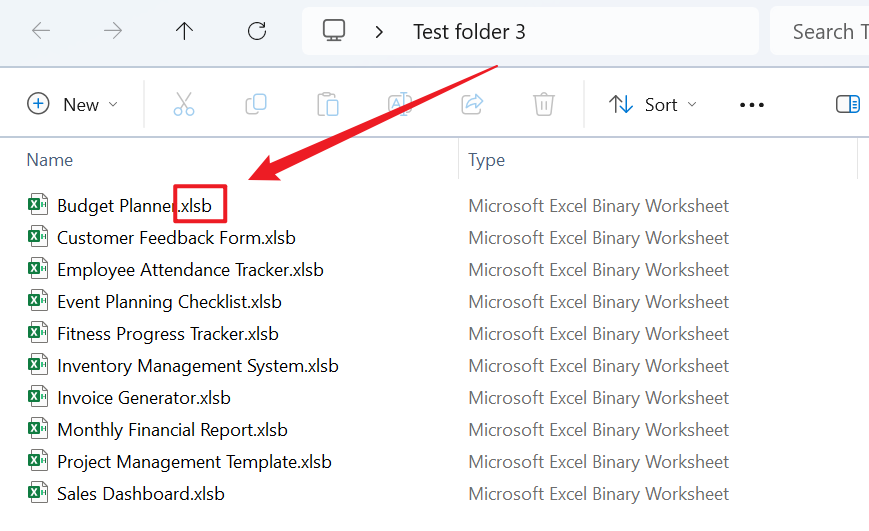Sort files by the Type column header
The image size is (869, 531).
pyautogui.click(x=487, y=160)
